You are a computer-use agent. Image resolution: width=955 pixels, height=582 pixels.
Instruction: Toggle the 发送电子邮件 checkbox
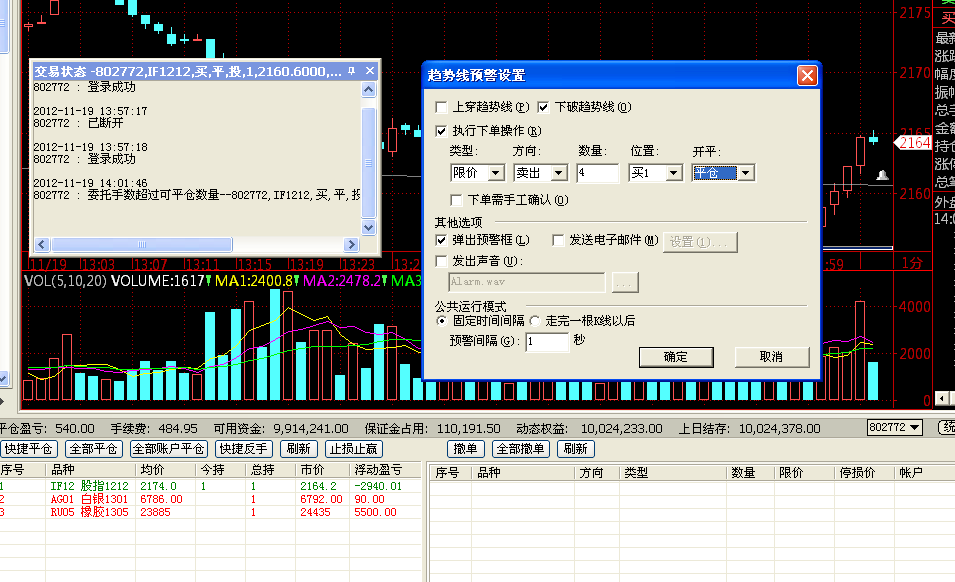pyautogui.click(x=558, y=240)
